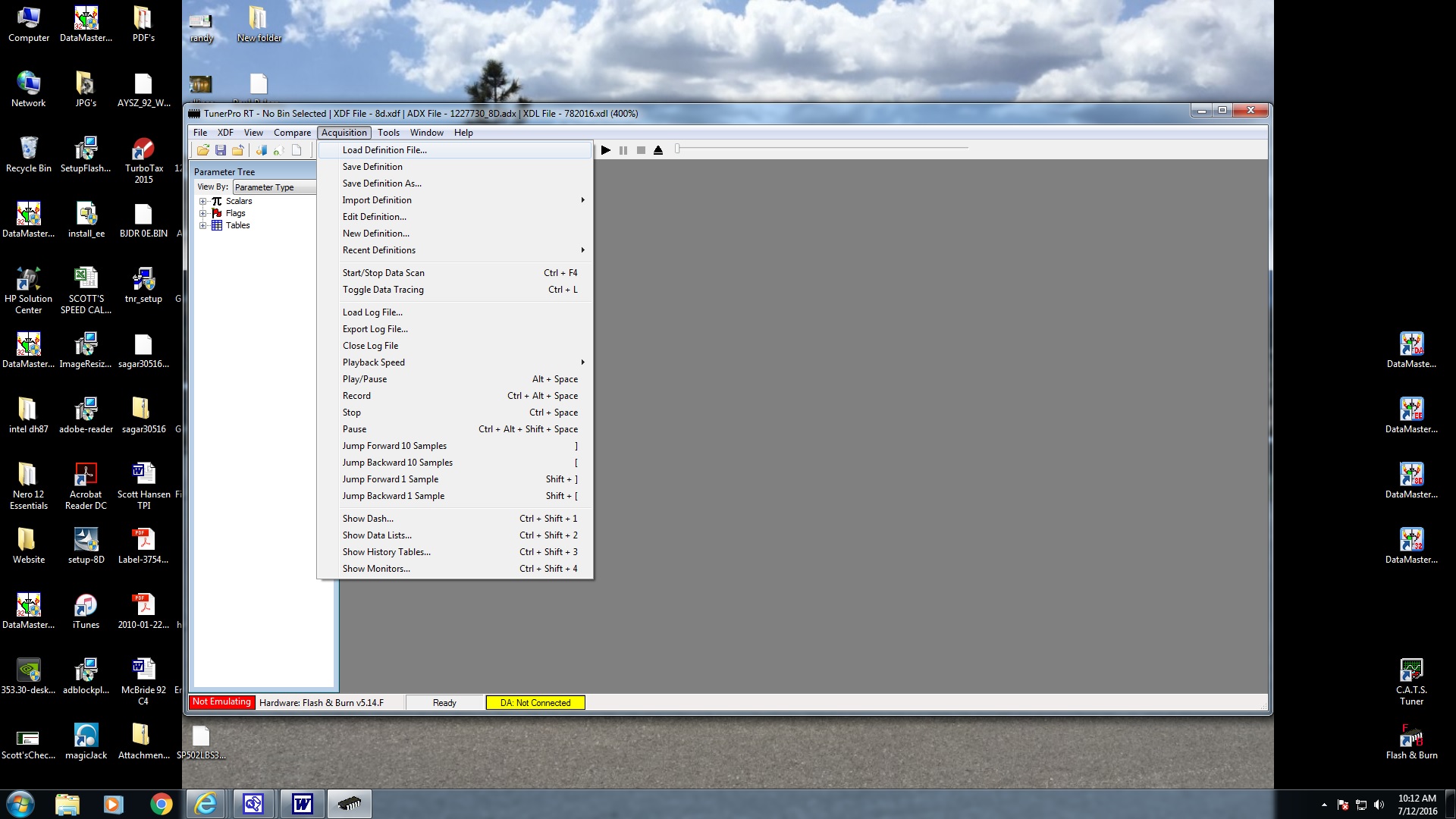Open Internet Explorer from the taskbar
The height and width of the screenshot is (819, 1456).
[206, 804]
